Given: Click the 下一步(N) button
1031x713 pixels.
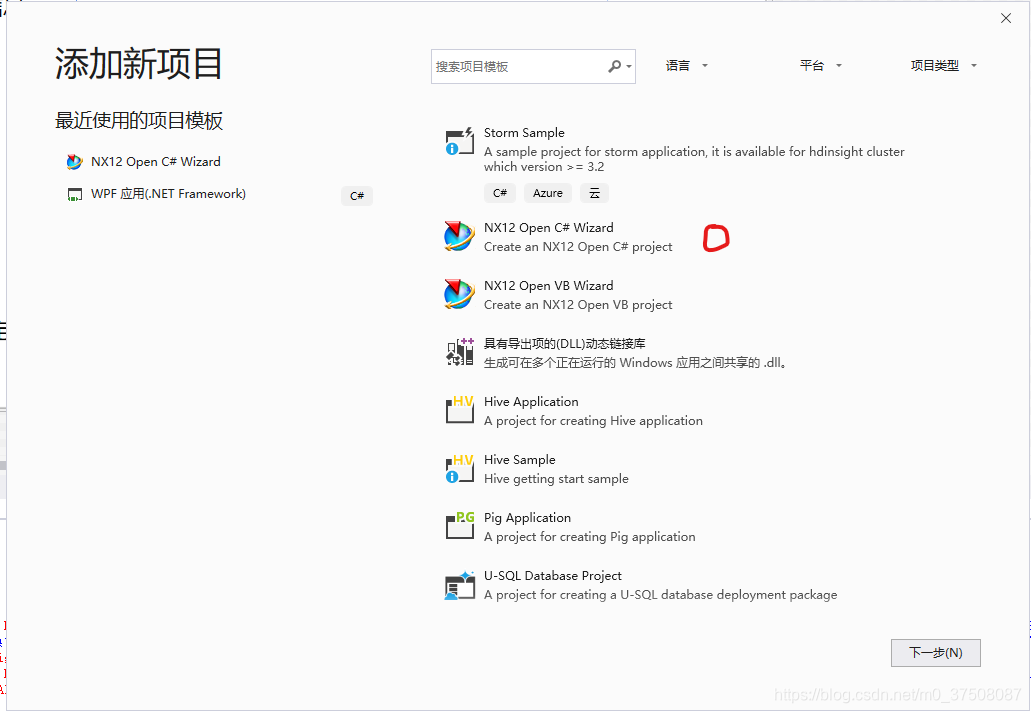Looking at the screenshot, I should [936, 652].
